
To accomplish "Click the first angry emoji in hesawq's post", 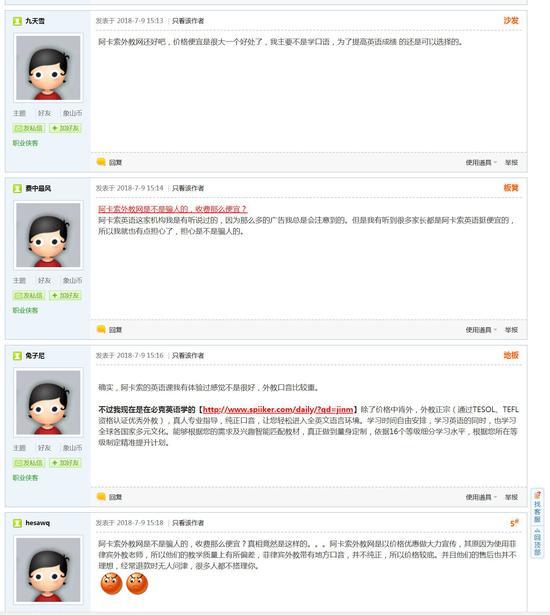I will pyautogui.click(x=111, y=583).
